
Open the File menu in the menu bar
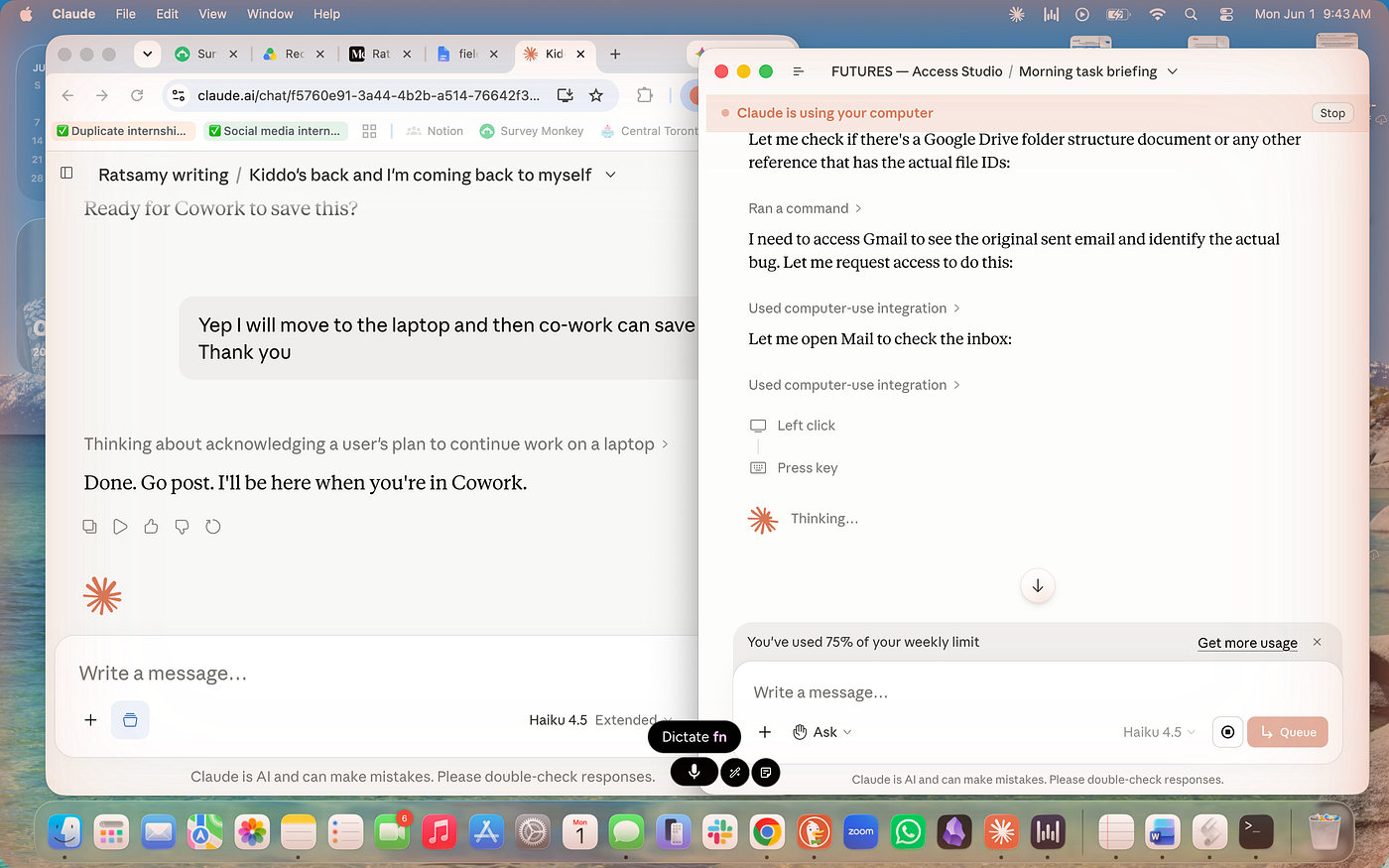pyautogui.click(x=125, y=14)
